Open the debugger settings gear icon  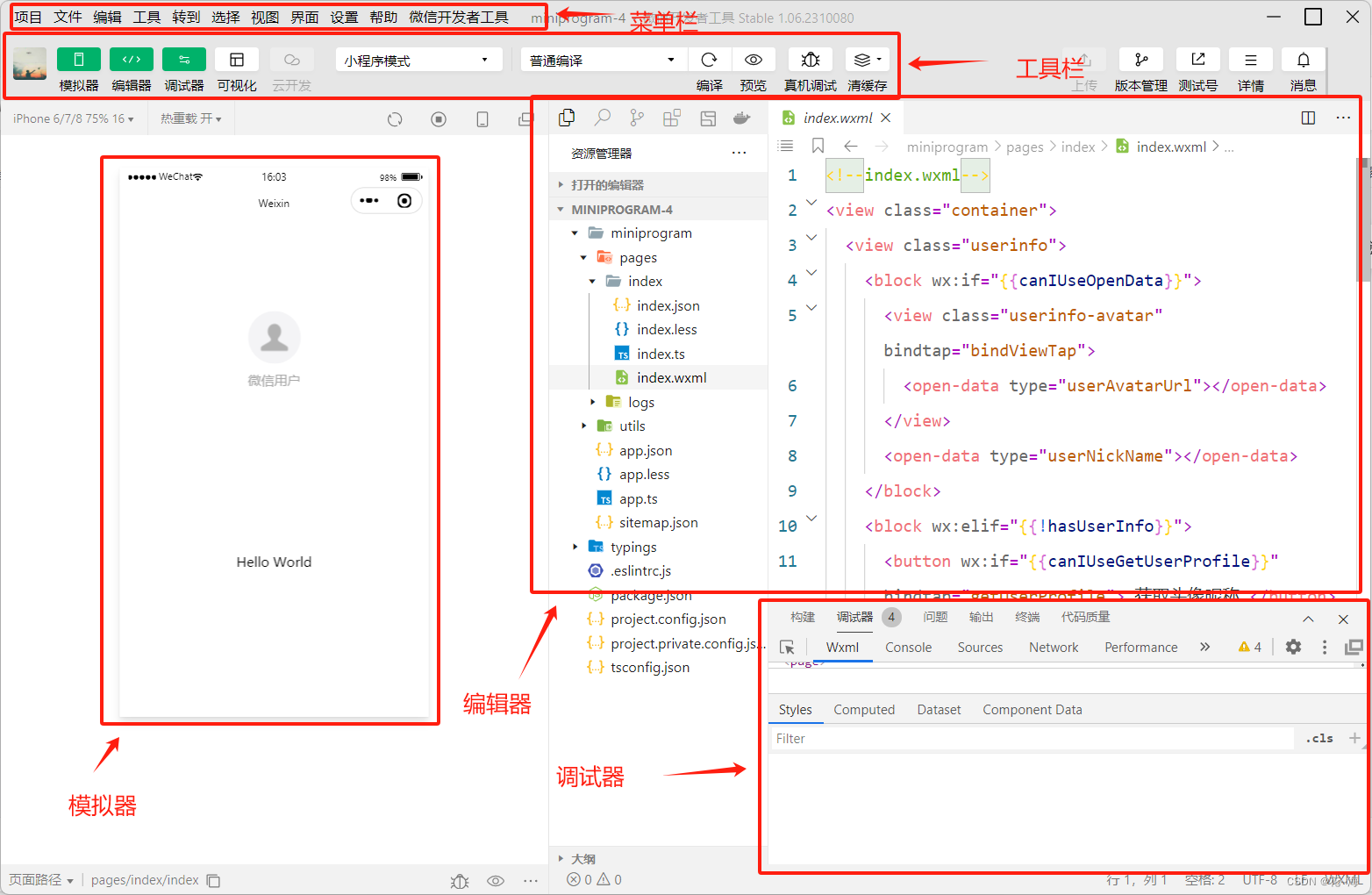tap(1293, 647)
